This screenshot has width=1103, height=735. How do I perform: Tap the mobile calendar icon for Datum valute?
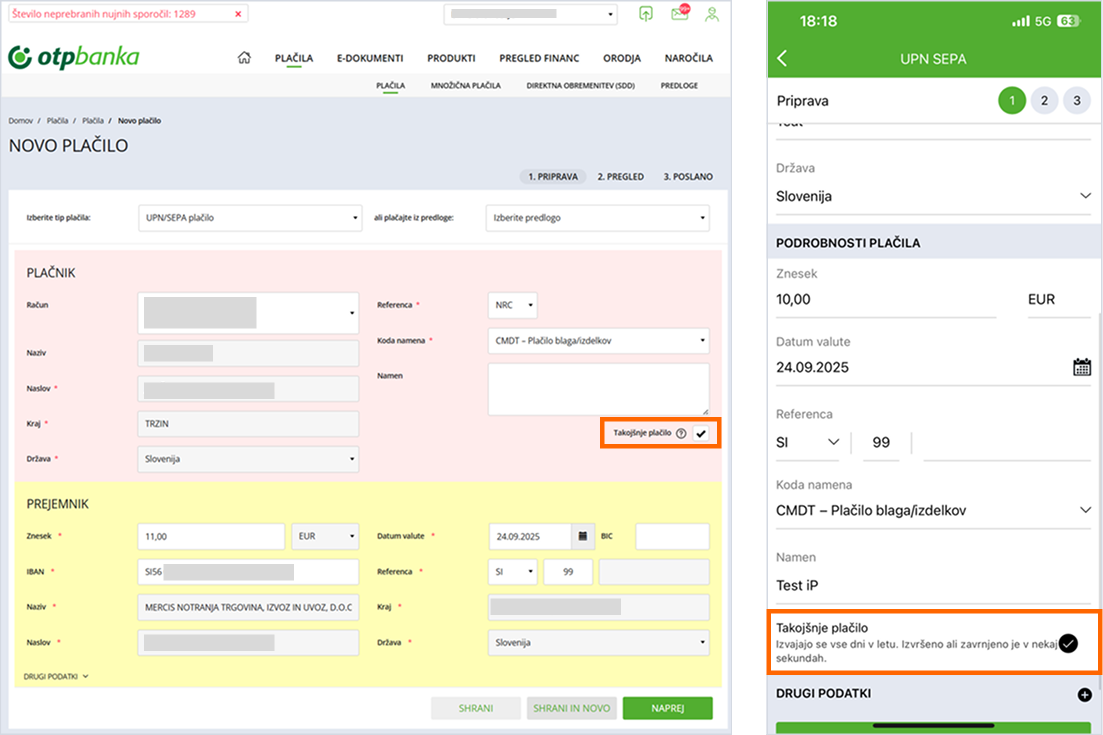click(1081, 367)
